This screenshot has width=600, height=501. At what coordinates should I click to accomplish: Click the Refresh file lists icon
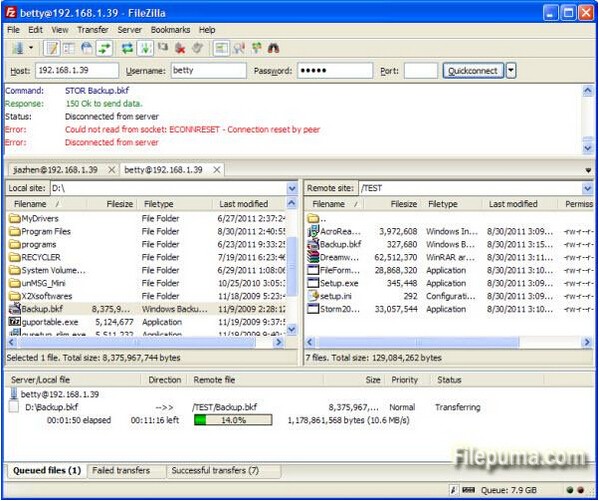pos(127,48)
